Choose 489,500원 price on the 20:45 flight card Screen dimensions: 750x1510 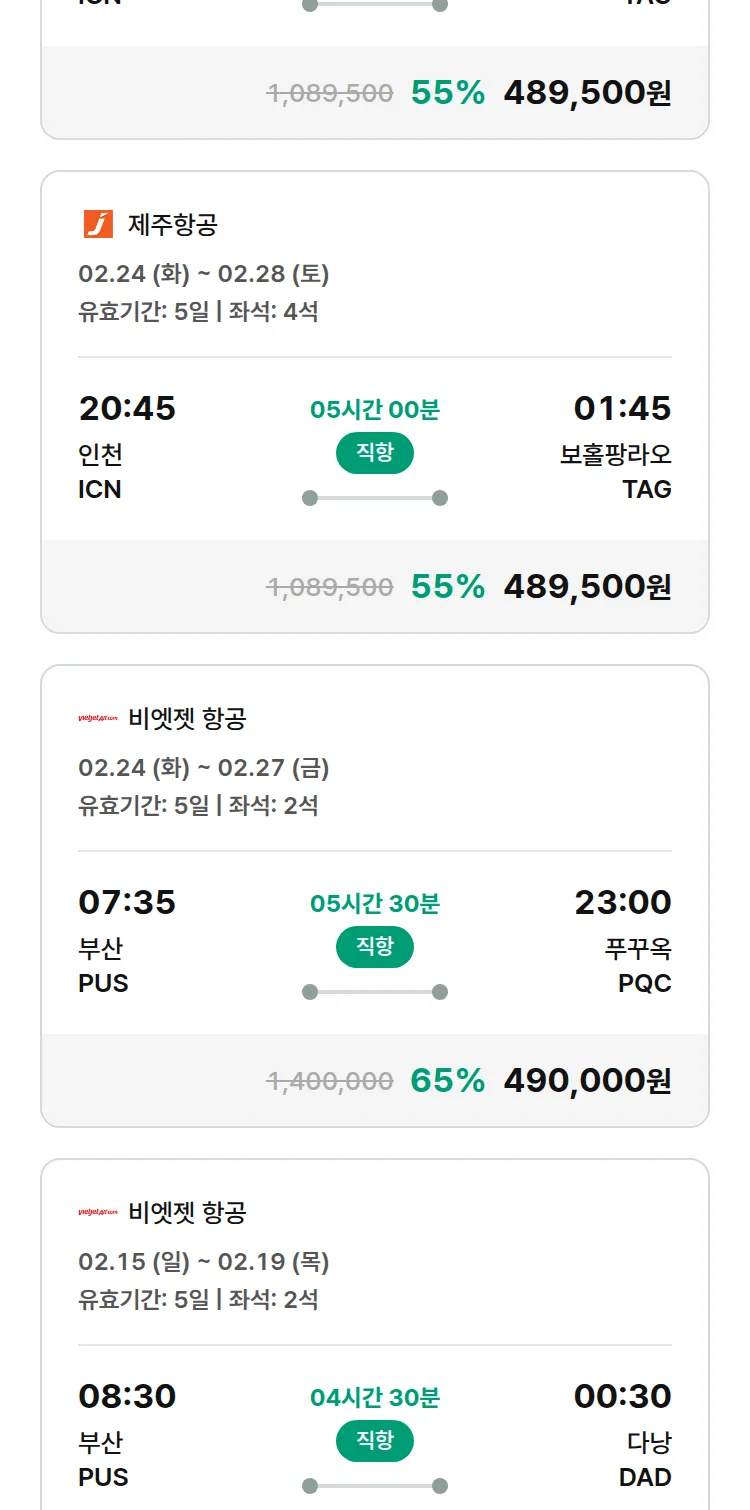(587, 586)
